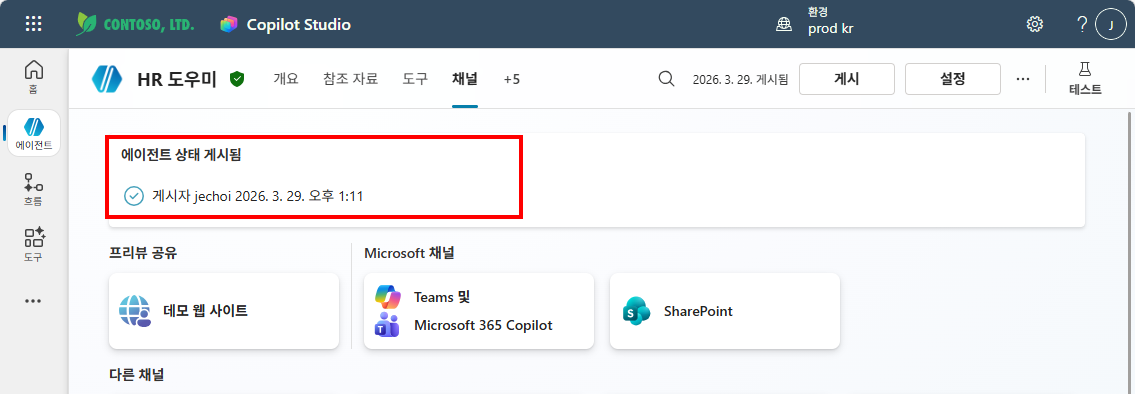Open the 데모 웹 사이트 channel card

pyautogui.click(x=224, y=311)
